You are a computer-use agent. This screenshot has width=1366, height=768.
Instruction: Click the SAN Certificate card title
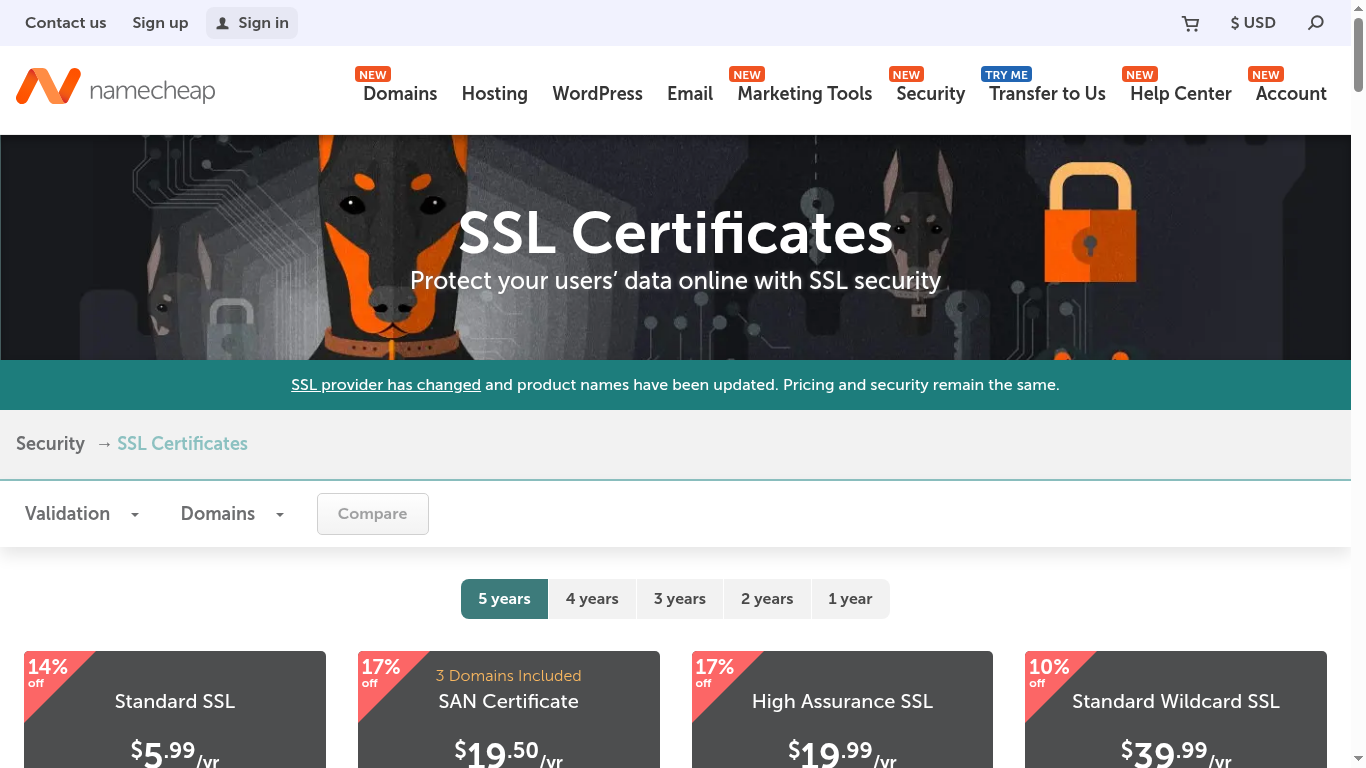pyautogui.click(x=509, y=701)
